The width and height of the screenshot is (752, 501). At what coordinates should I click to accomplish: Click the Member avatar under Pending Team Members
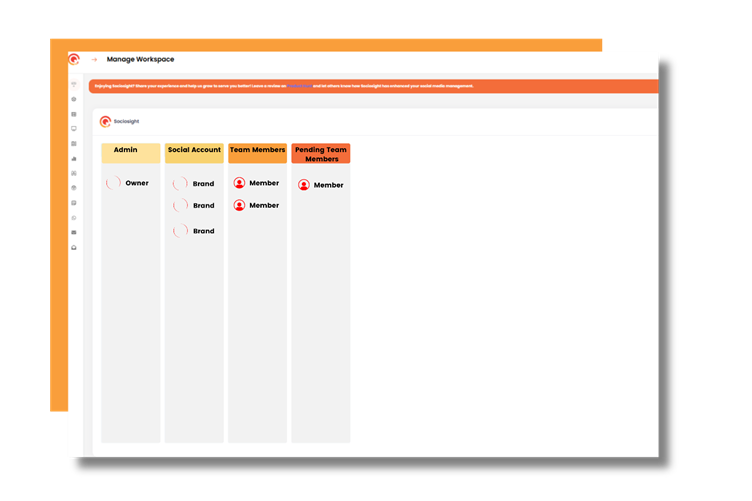(x=304, y=185)
